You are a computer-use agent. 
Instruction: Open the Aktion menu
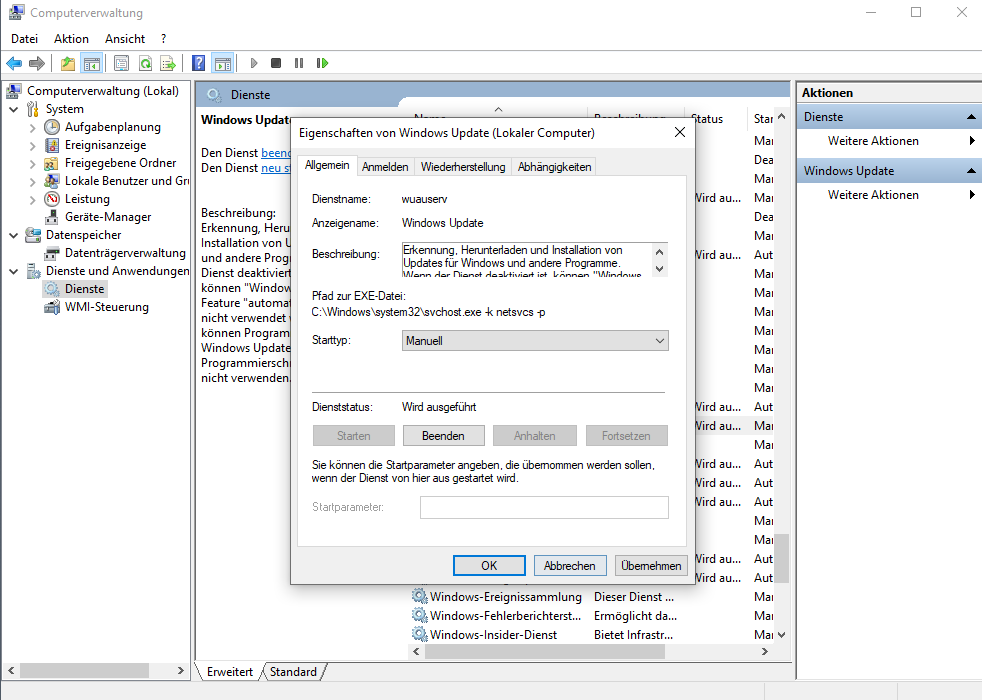click(x=71, y=39)
